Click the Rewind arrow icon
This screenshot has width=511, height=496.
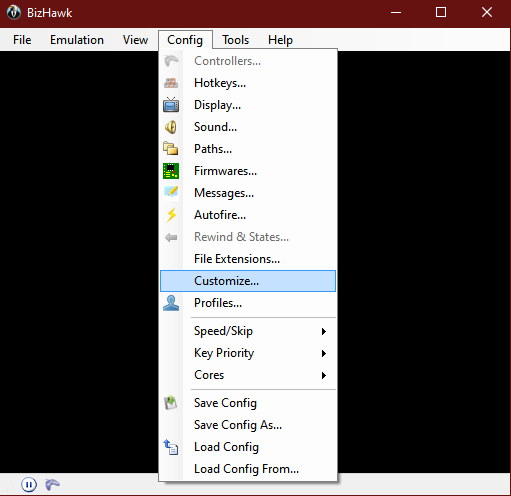[x=171, y=237]
